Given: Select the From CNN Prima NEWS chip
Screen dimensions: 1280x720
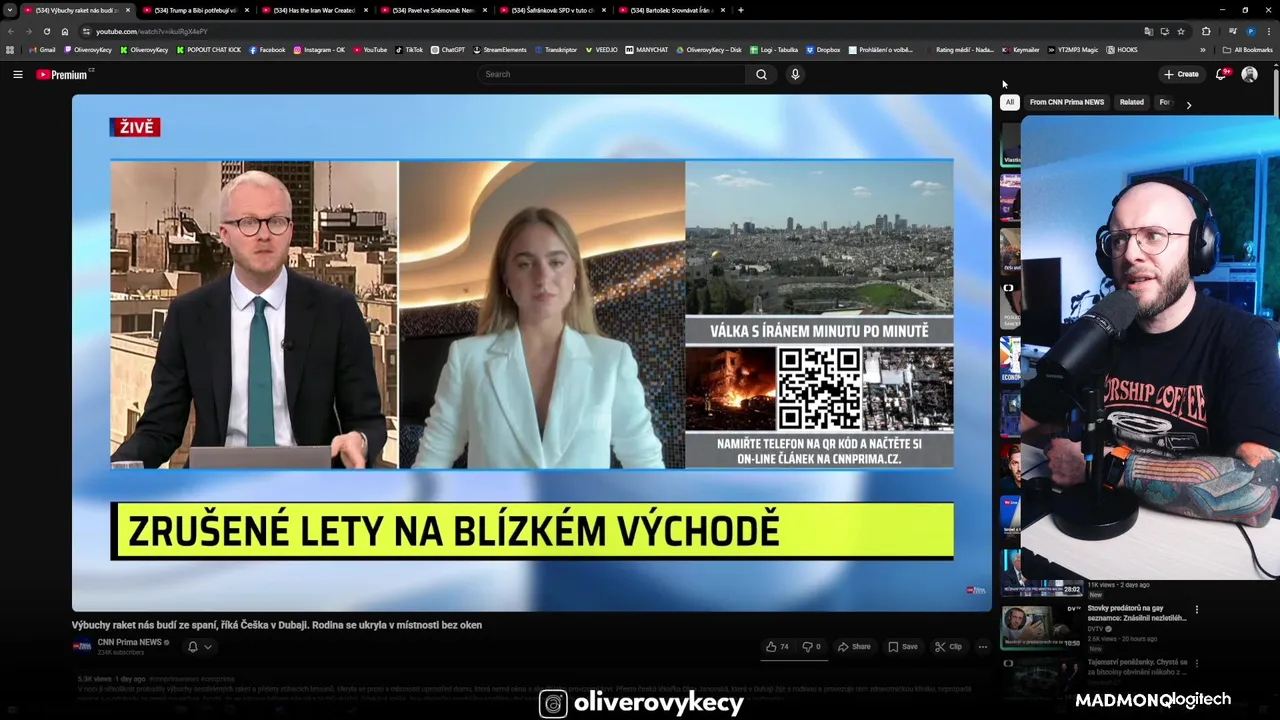Looking at the screenshot, I should pos(1067,102).
